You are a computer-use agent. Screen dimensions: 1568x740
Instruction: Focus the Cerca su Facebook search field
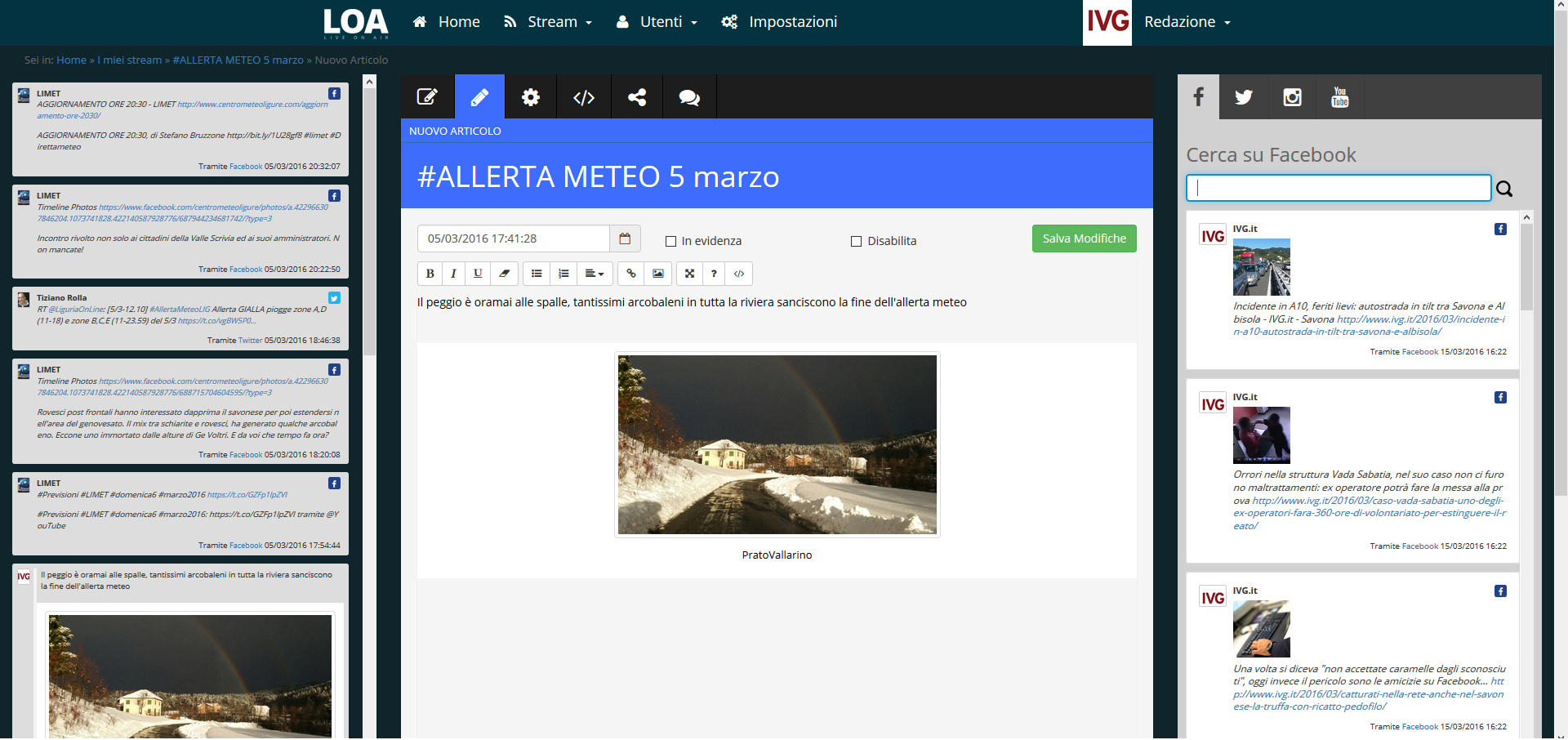tap(1338, 188)
